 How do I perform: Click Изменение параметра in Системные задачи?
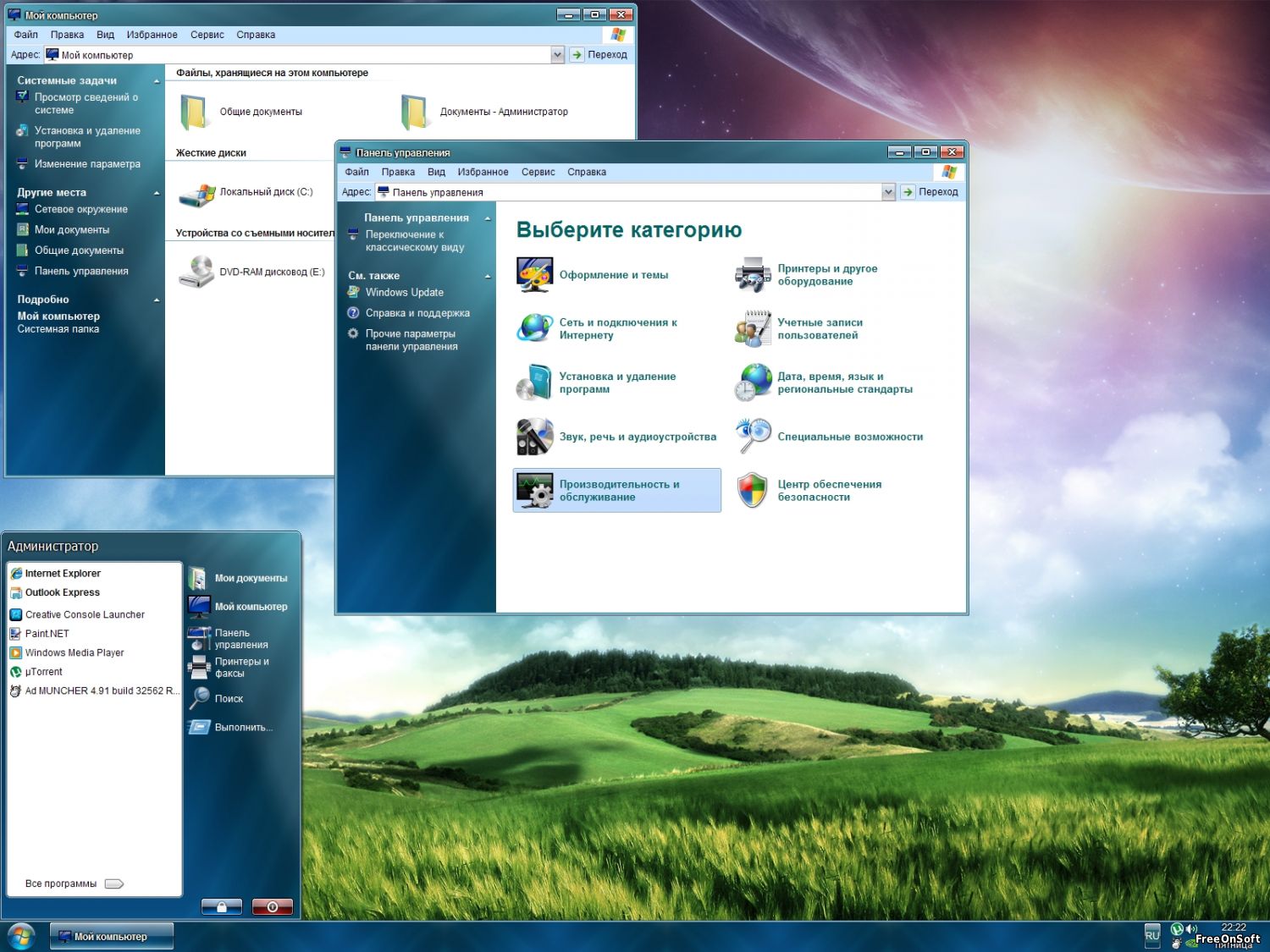tap(87, 164)
